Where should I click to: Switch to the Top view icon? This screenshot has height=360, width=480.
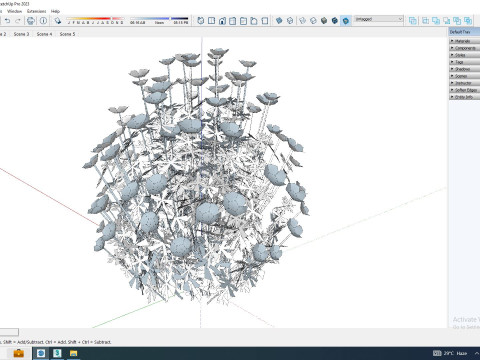coord(211,21)
